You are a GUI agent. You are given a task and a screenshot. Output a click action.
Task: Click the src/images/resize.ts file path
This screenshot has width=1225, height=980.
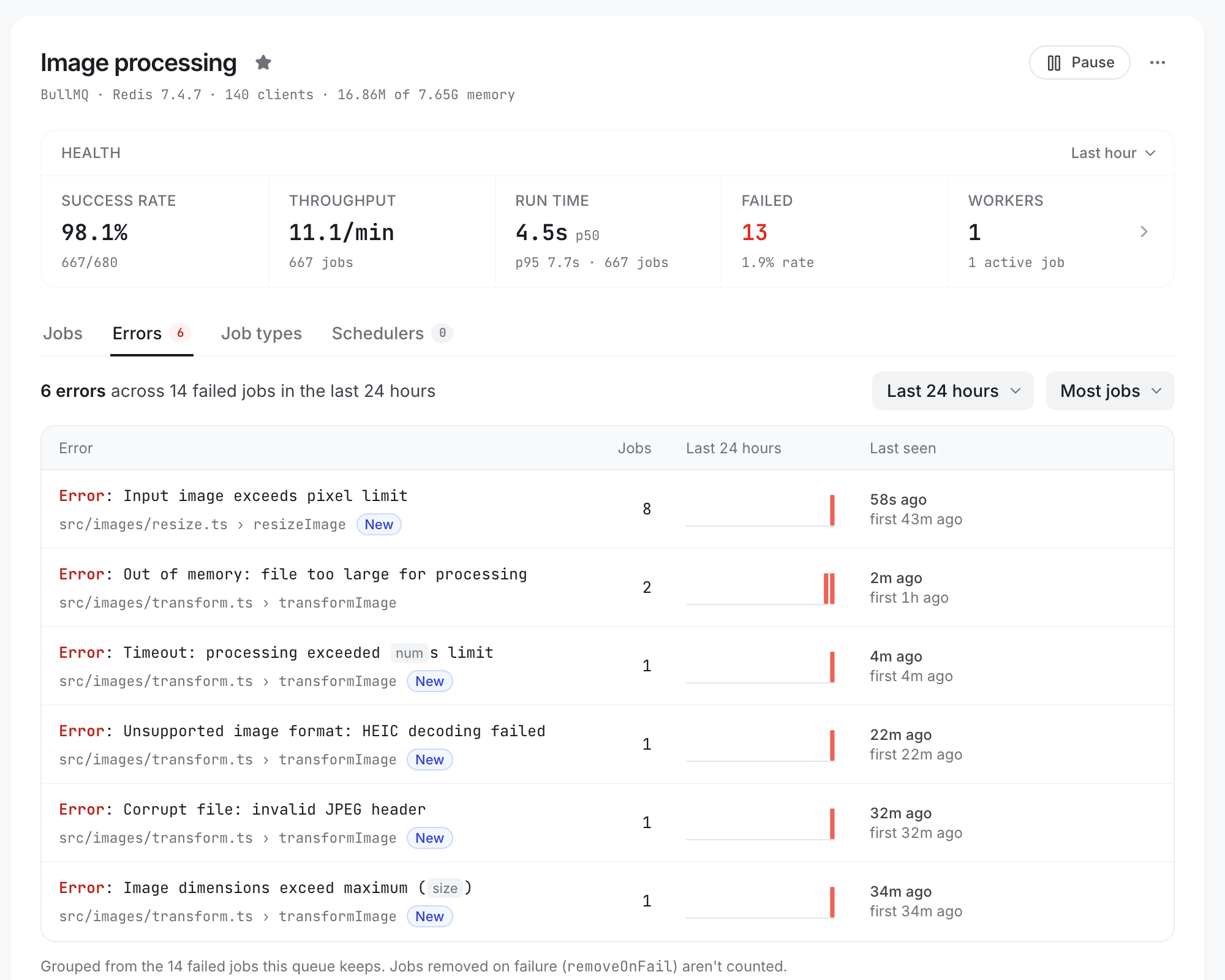[143, 525]
